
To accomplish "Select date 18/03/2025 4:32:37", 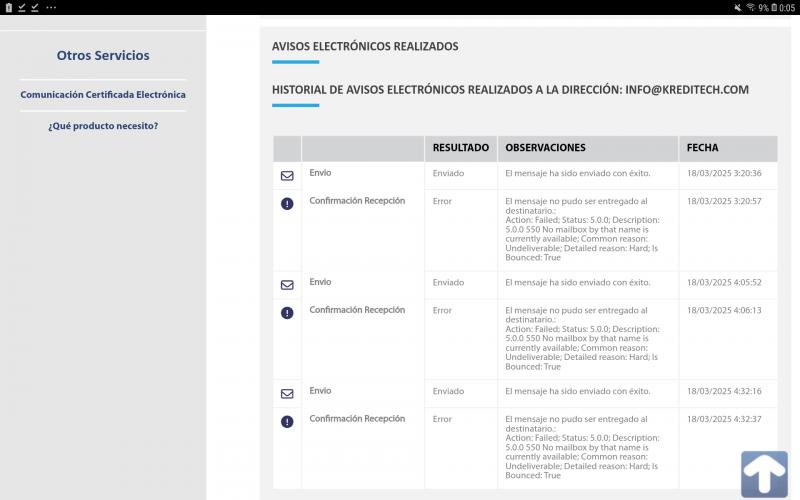I will [x=724, y=419].
